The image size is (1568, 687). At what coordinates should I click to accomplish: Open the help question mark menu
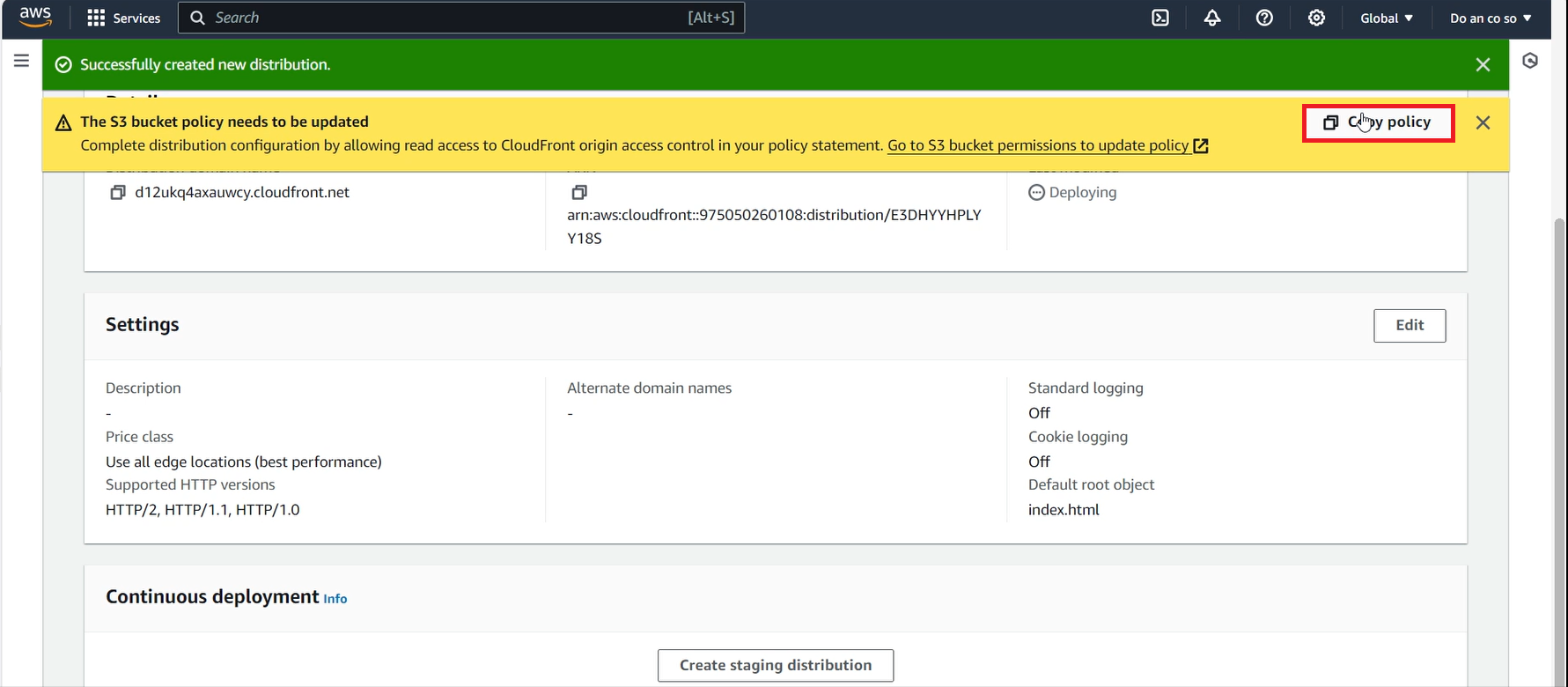(1264, 18)
